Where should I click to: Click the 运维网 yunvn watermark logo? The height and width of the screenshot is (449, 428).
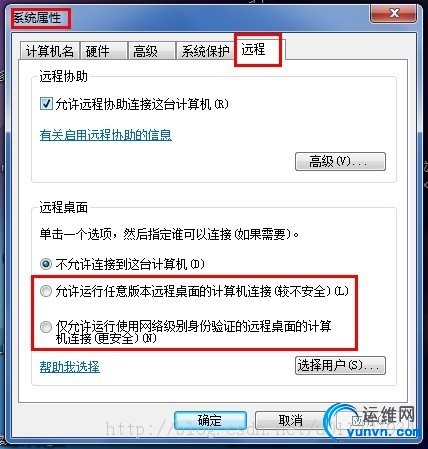click(x=372, y=421)
